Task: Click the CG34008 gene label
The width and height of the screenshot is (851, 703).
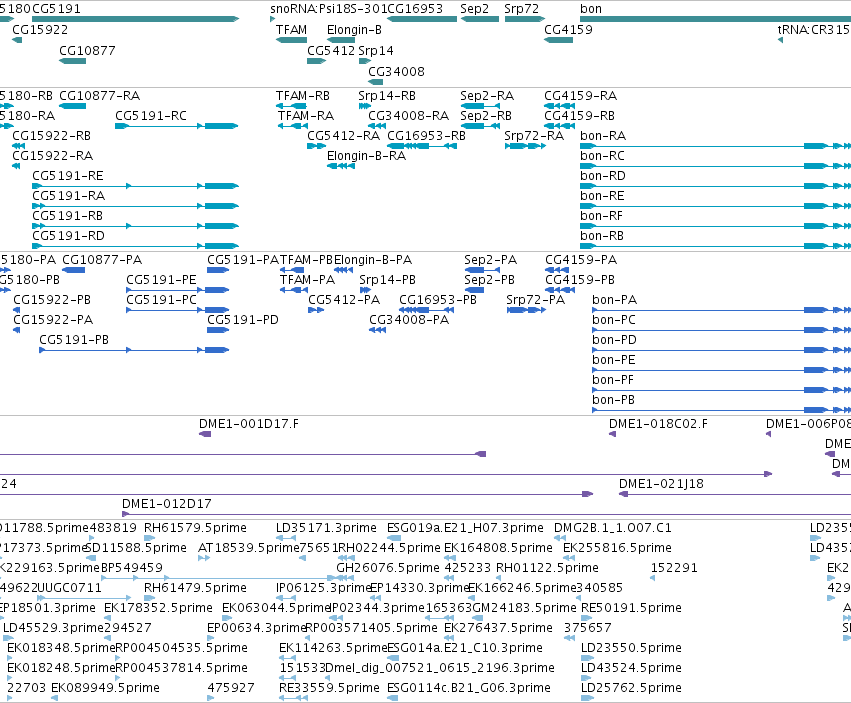Action: point(396,72)
